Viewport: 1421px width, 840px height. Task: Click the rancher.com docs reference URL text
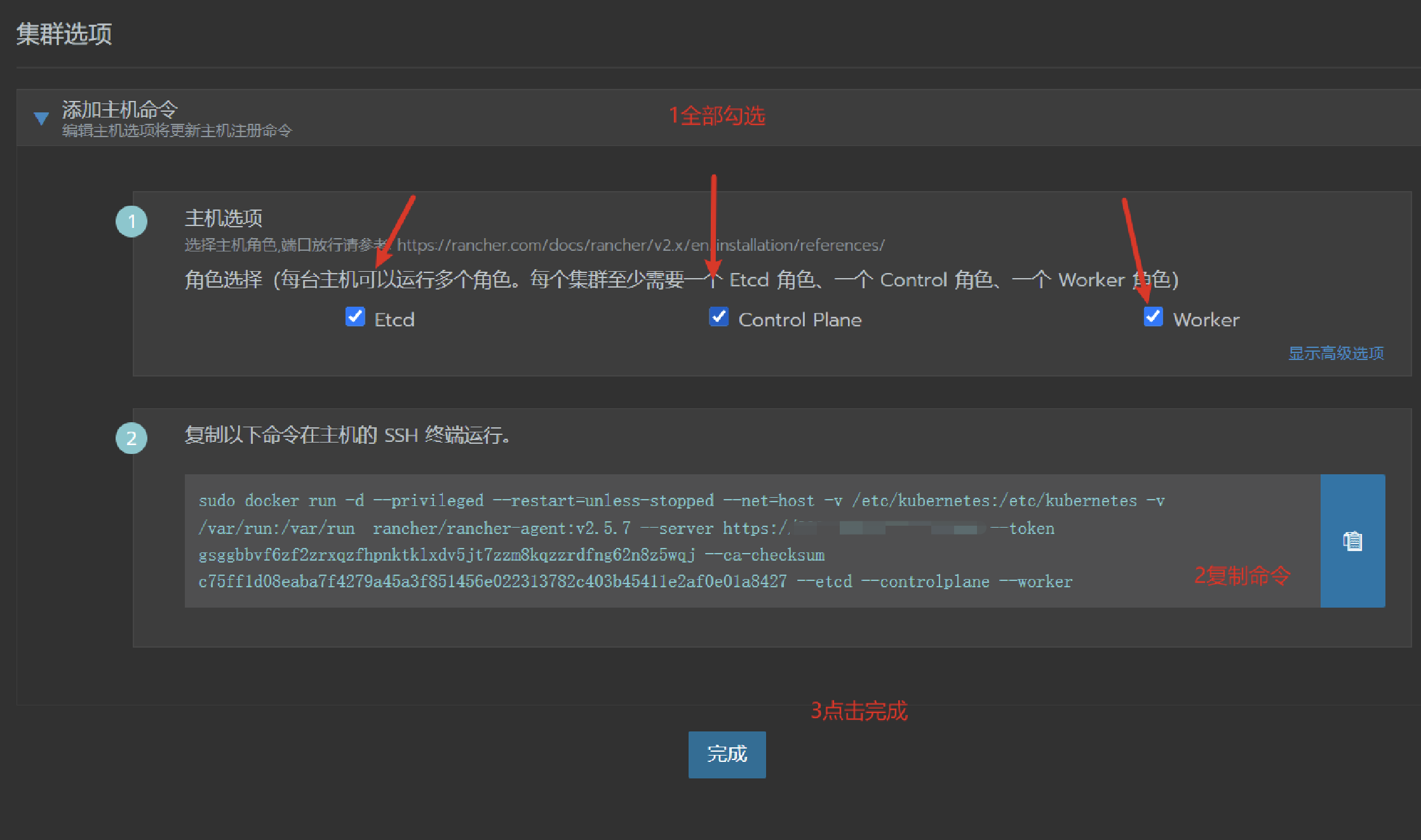click(x=640, y=245)
